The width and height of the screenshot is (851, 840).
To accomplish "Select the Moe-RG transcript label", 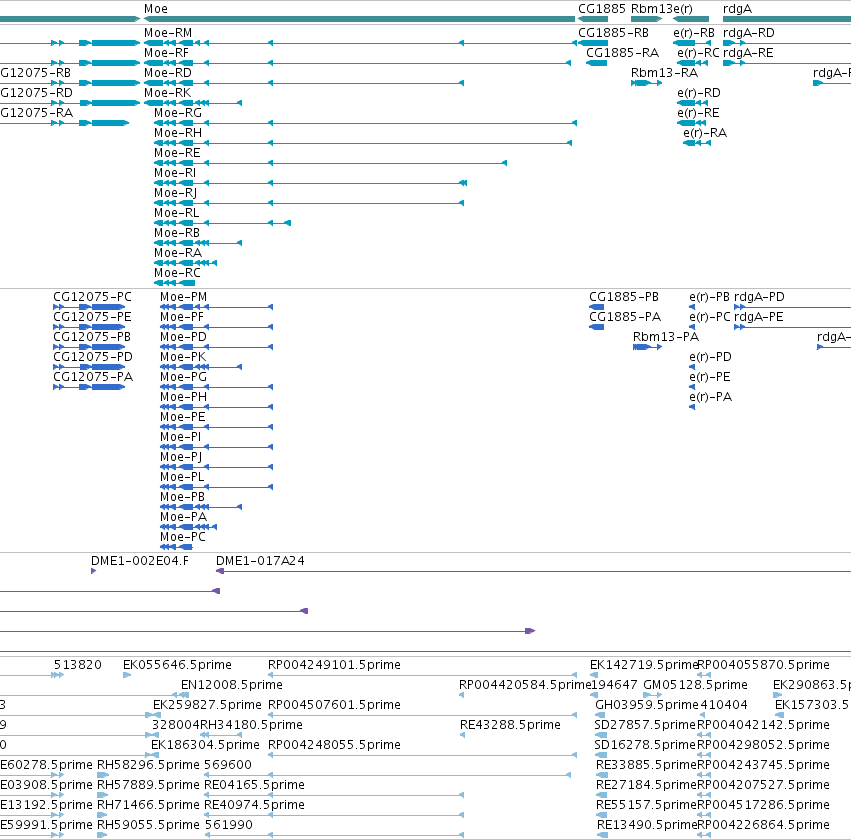I will [178, 113].
